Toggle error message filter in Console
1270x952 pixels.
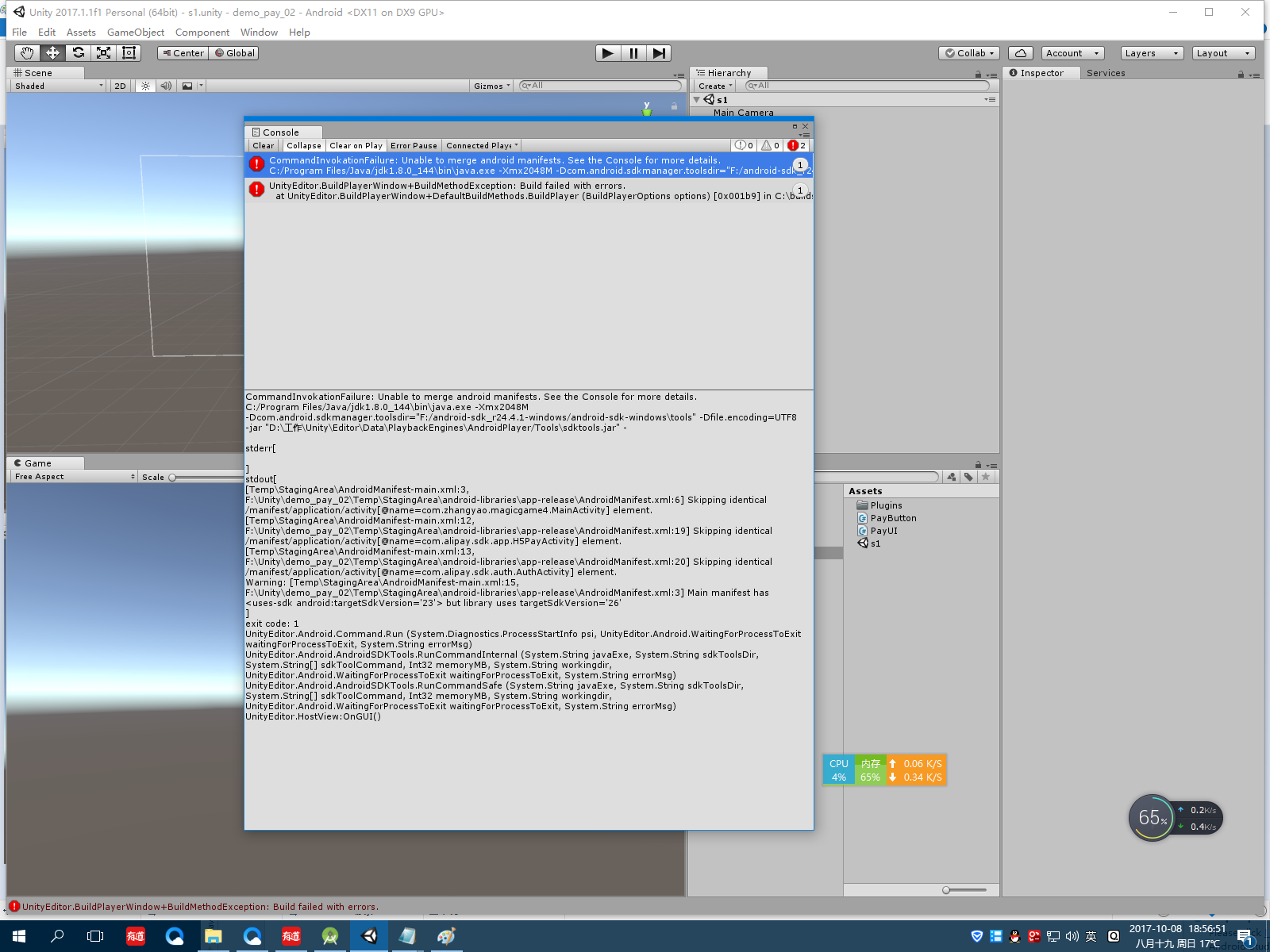(x=797, y=145)
